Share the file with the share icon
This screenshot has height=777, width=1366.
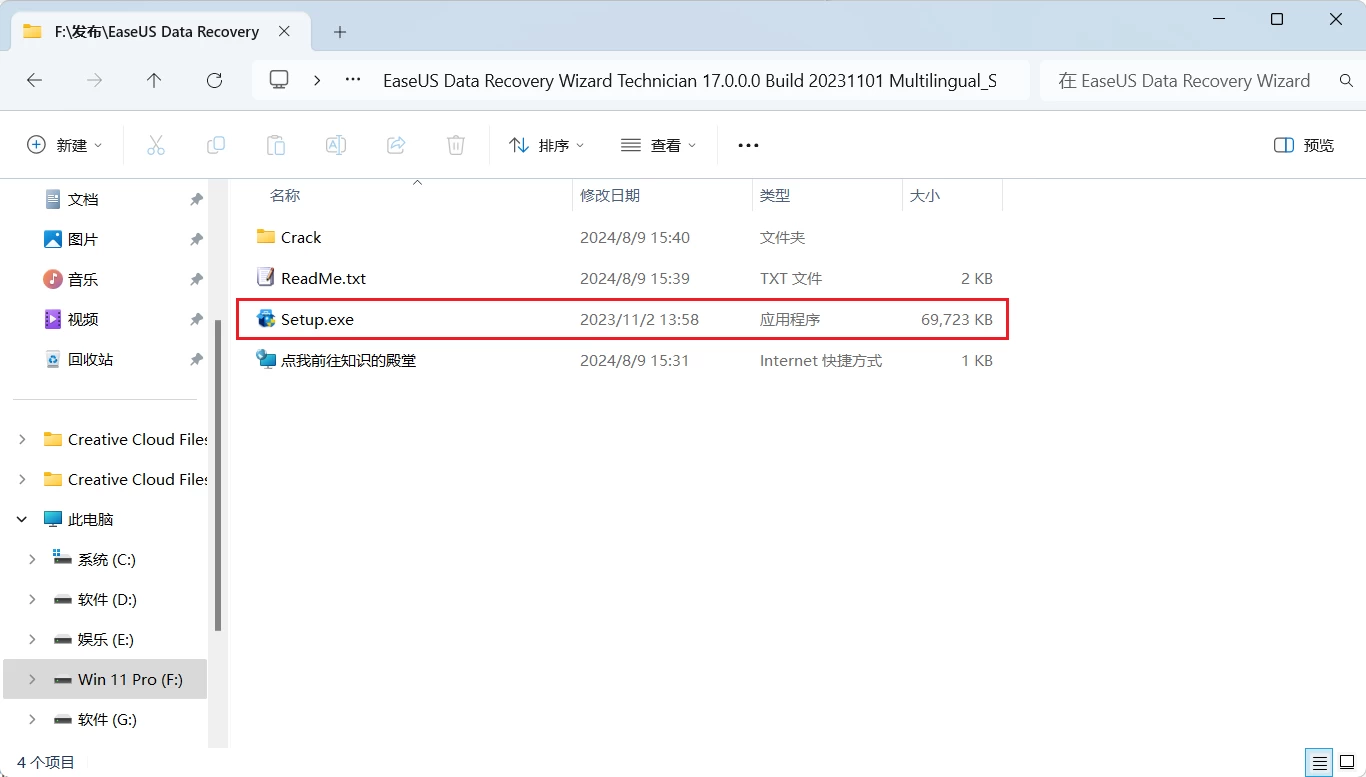click(396, 145)
